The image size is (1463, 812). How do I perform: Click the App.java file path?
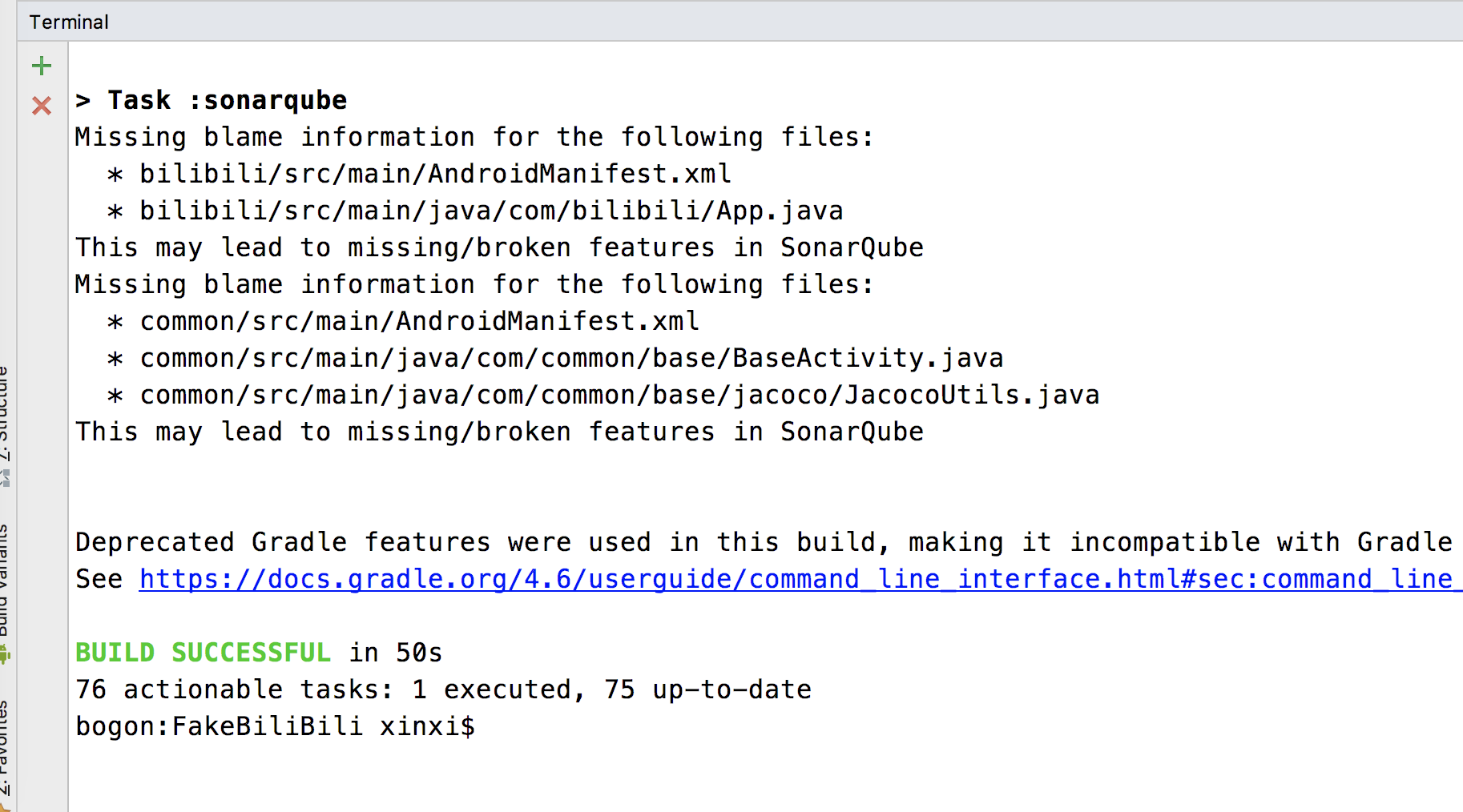click(491, 211)
